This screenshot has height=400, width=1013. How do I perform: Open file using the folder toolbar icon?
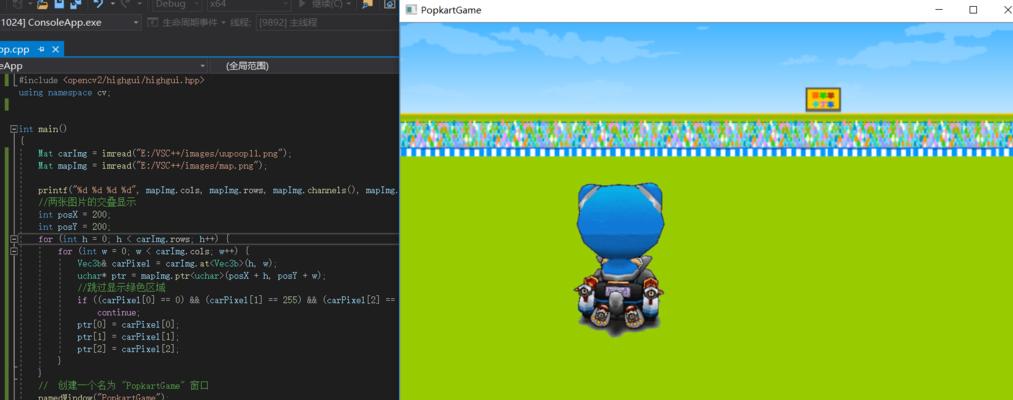pos(42,4)
